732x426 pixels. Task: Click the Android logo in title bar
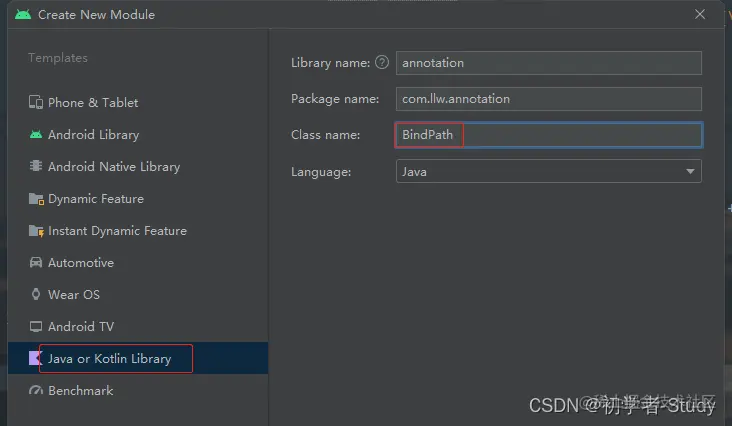pos(23,14)
